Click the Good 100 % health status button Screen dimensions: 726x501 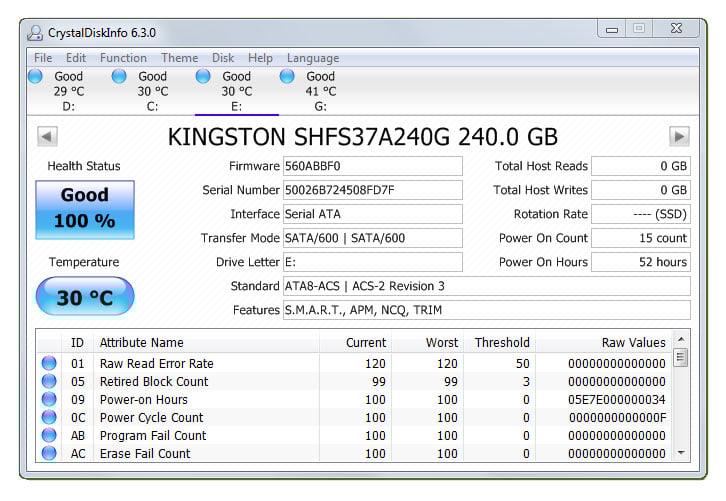(x=85, y=210)
